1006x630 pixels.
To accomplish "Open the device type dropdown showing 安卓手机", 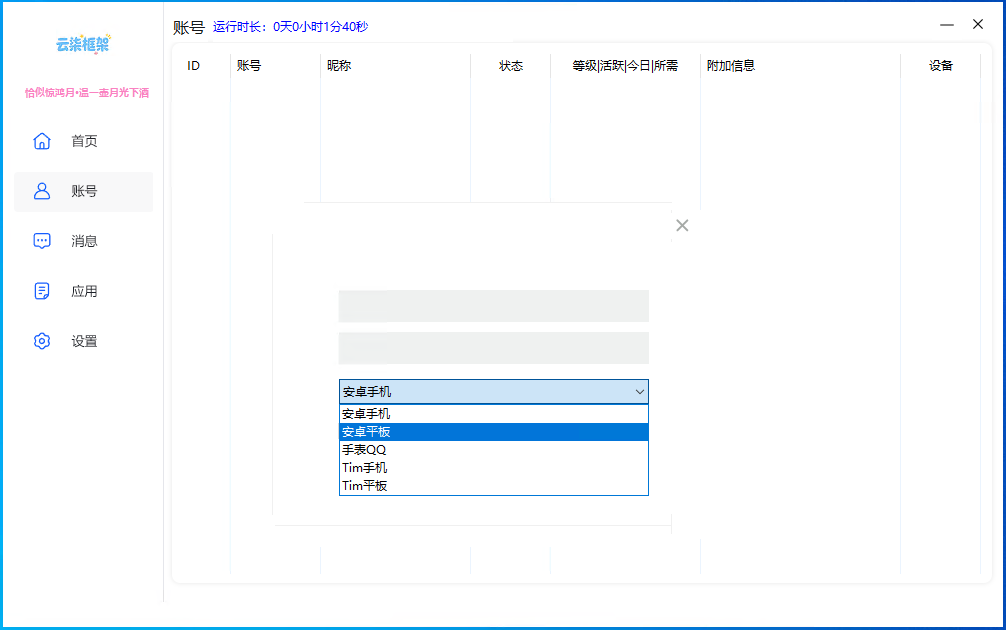I will coord(493,391).
